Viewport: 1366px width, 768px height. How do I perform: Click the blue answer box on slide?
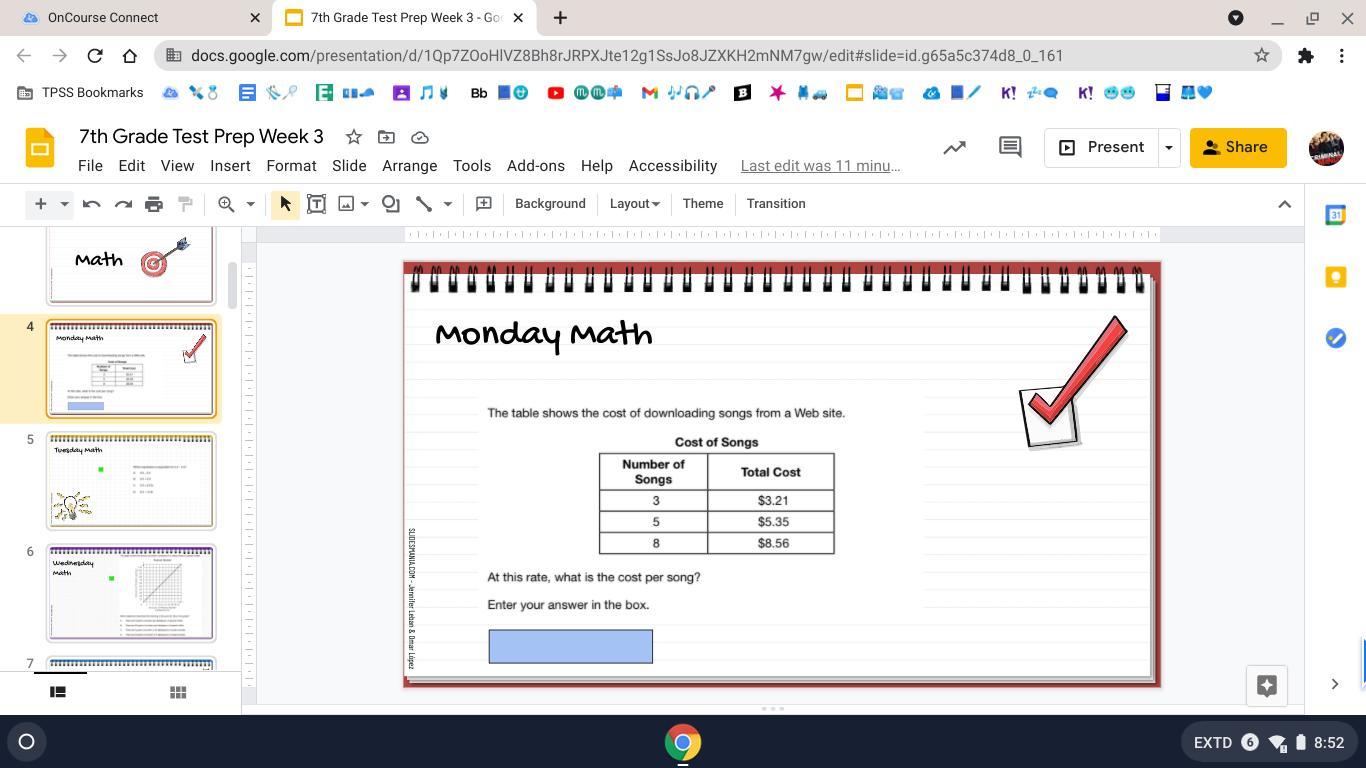point(571,646)
